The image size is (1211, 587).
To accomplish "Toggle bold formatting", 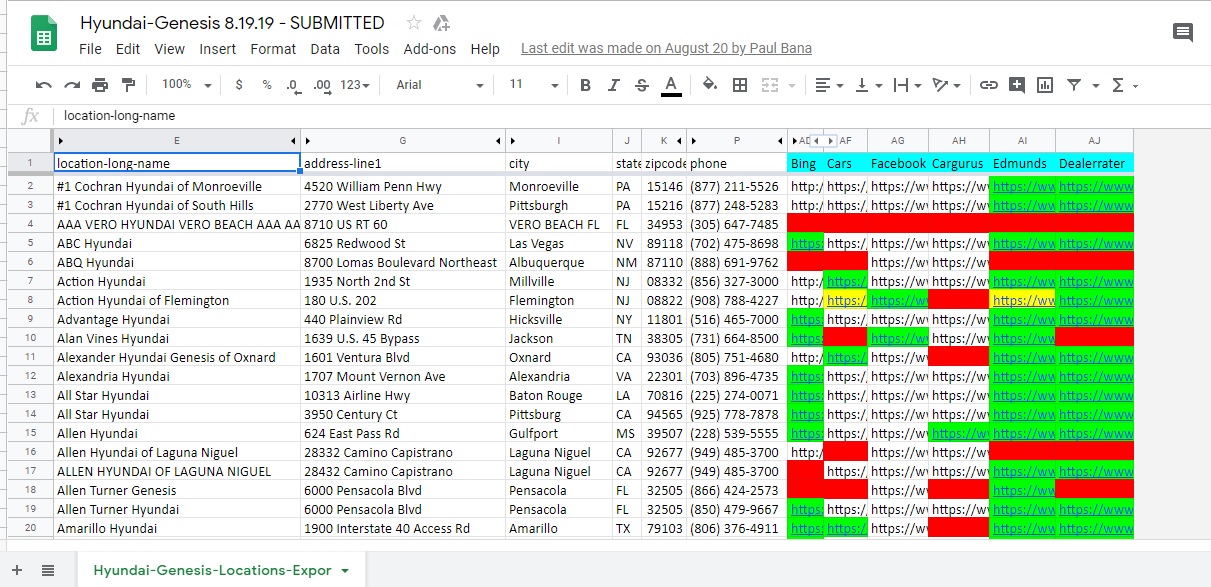I will (586, 85).
